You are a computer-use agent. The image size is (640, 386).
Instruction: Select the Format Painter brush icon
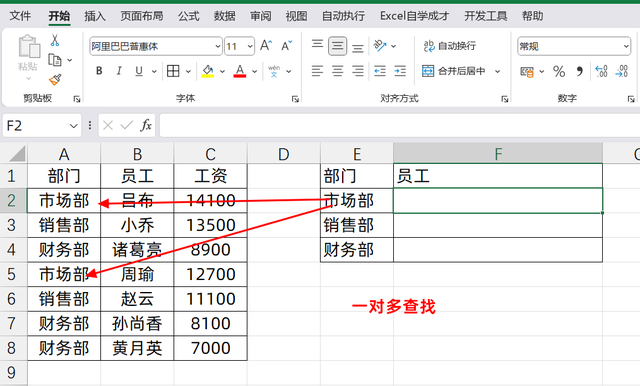[x=55, y=80]
